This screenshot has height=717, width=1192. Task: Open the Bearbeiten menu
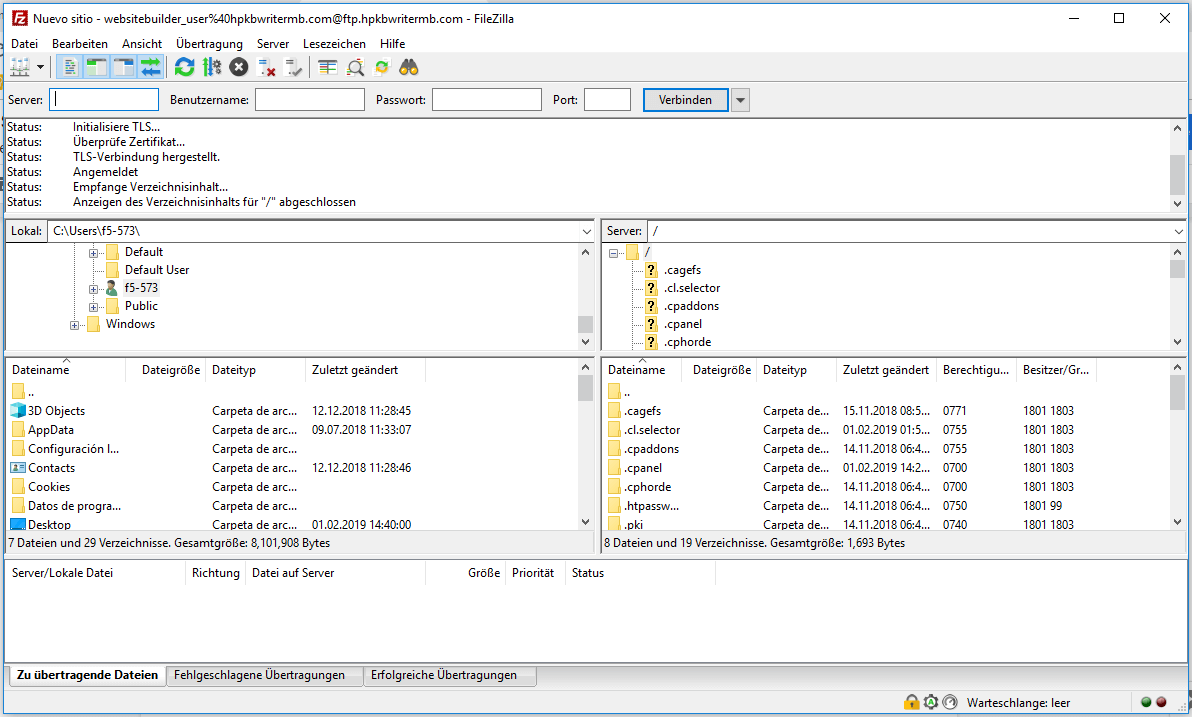point(80,44)
